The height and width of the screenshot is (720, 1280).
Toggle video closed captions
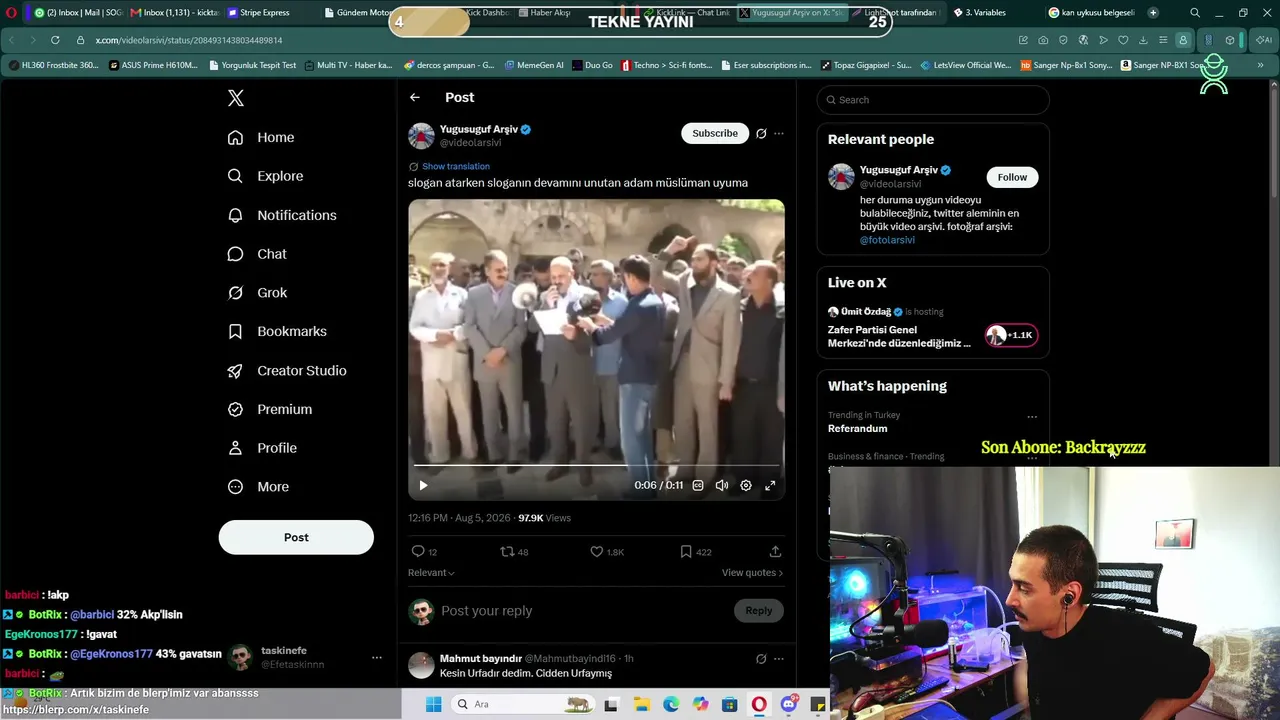point(698,485)
